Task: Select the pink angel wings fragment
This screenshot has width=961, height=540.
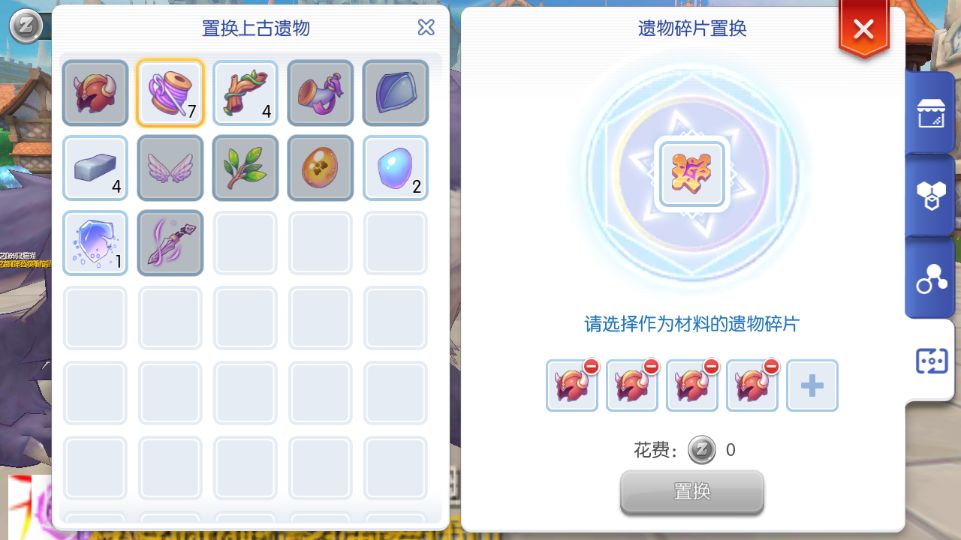Action: pyautogui.click(x=170, y=168)
